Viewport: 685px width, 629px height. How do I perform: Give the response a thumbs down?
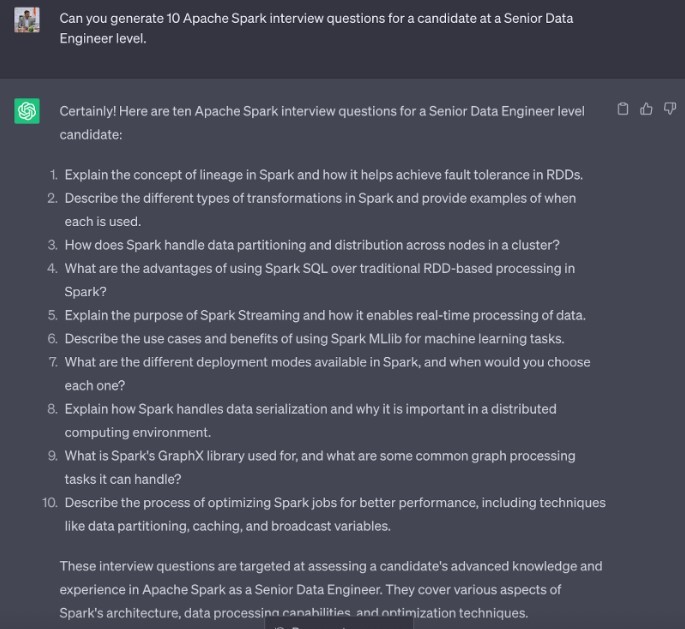click(x=669, y=109)
